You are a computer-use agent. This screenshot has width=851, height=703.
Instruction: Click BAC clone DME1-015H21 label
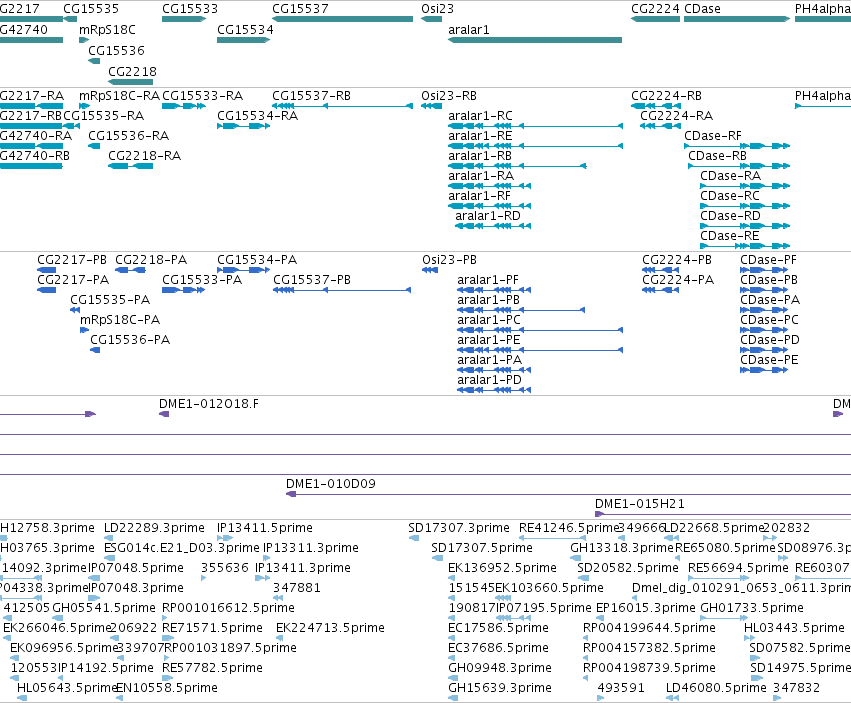point(640,504)
